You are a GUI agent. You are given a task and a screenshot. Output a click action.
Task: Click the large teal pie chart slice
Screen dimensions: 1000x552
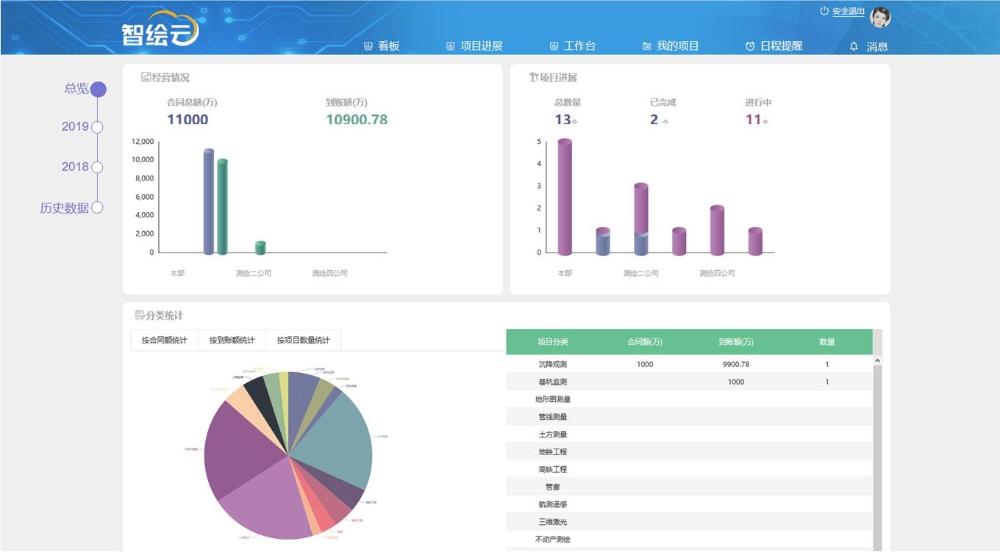pos(335,440)
